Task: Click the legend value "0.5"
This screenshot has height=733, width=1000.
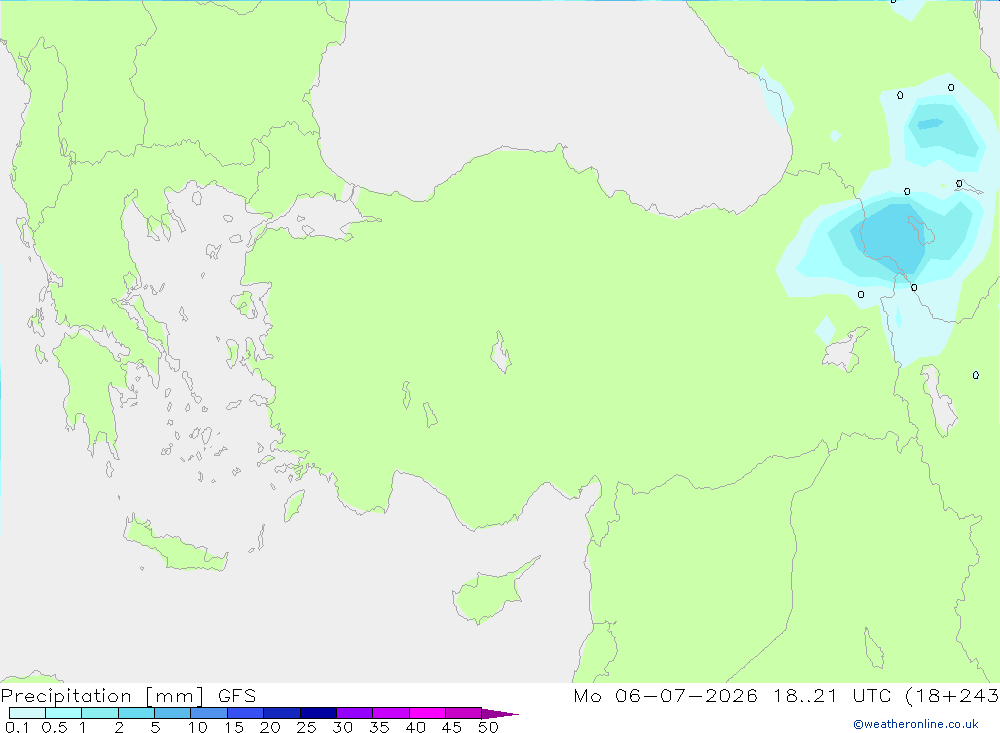Action: point(54,727)
